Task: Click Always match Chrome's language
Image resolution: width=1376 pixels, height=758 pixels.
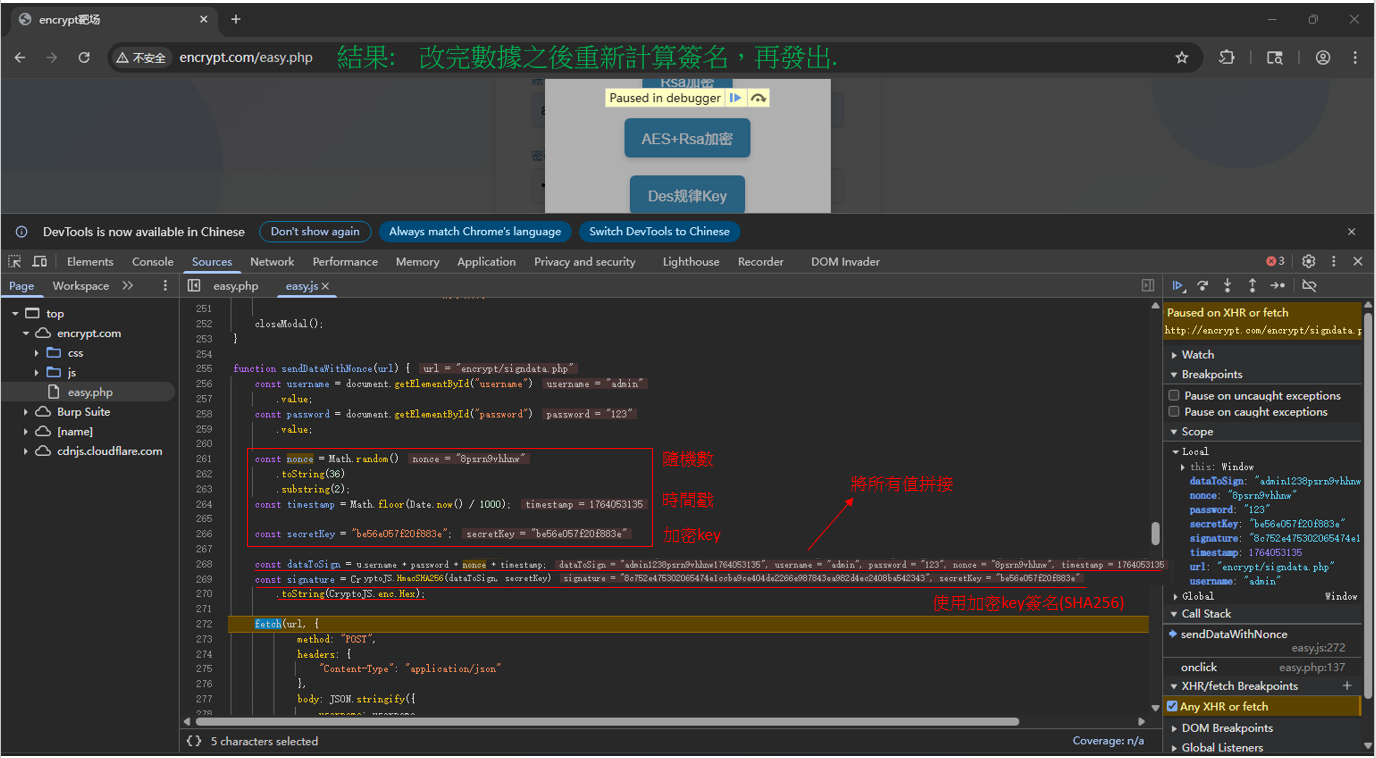Action: (475, 232)
